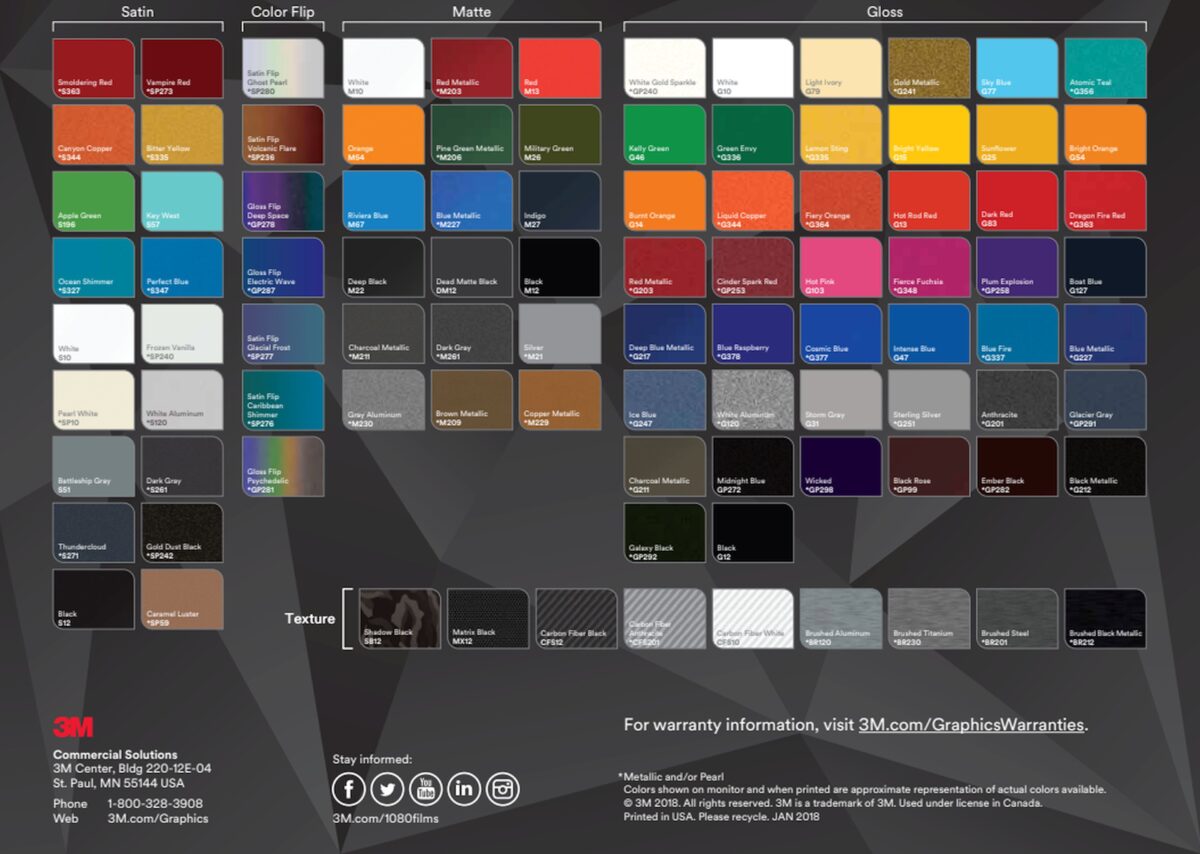Pick the Gloss Flip Psychedelic swatch
The height and width of the screenshot is (854, 1200).
(x=283, y=466)
